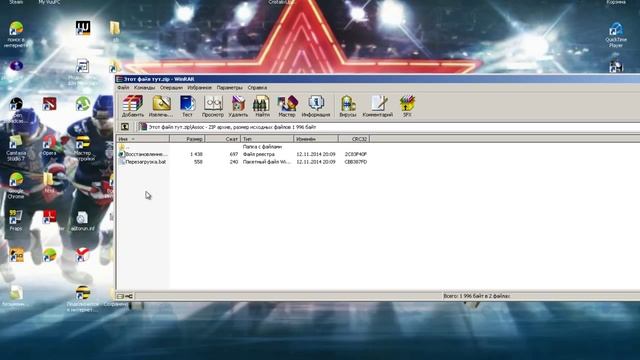This screenshot has height=360, width=640.
Task: Click the Вирусы virus scan icon
Action: [x=348, y=106]
